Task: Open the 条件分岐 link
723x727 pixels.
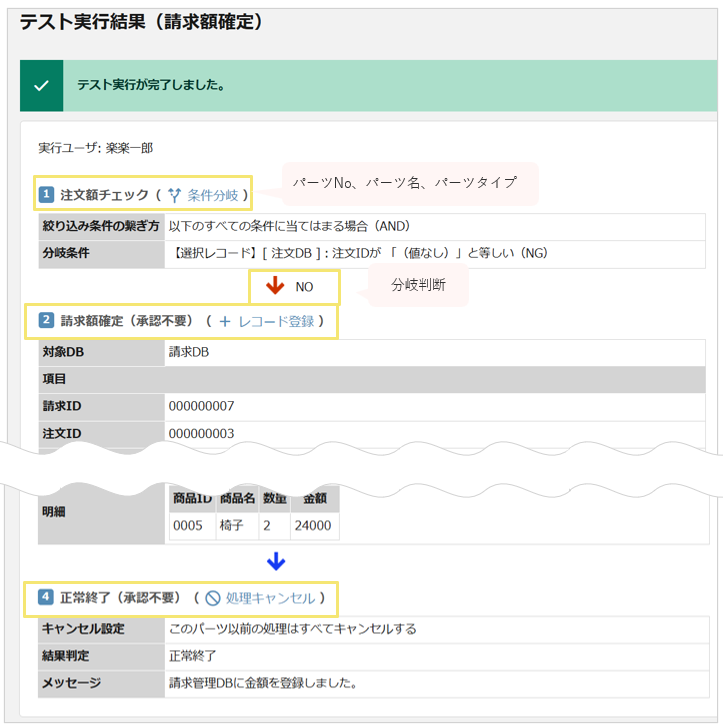Action: pos(213,195)
